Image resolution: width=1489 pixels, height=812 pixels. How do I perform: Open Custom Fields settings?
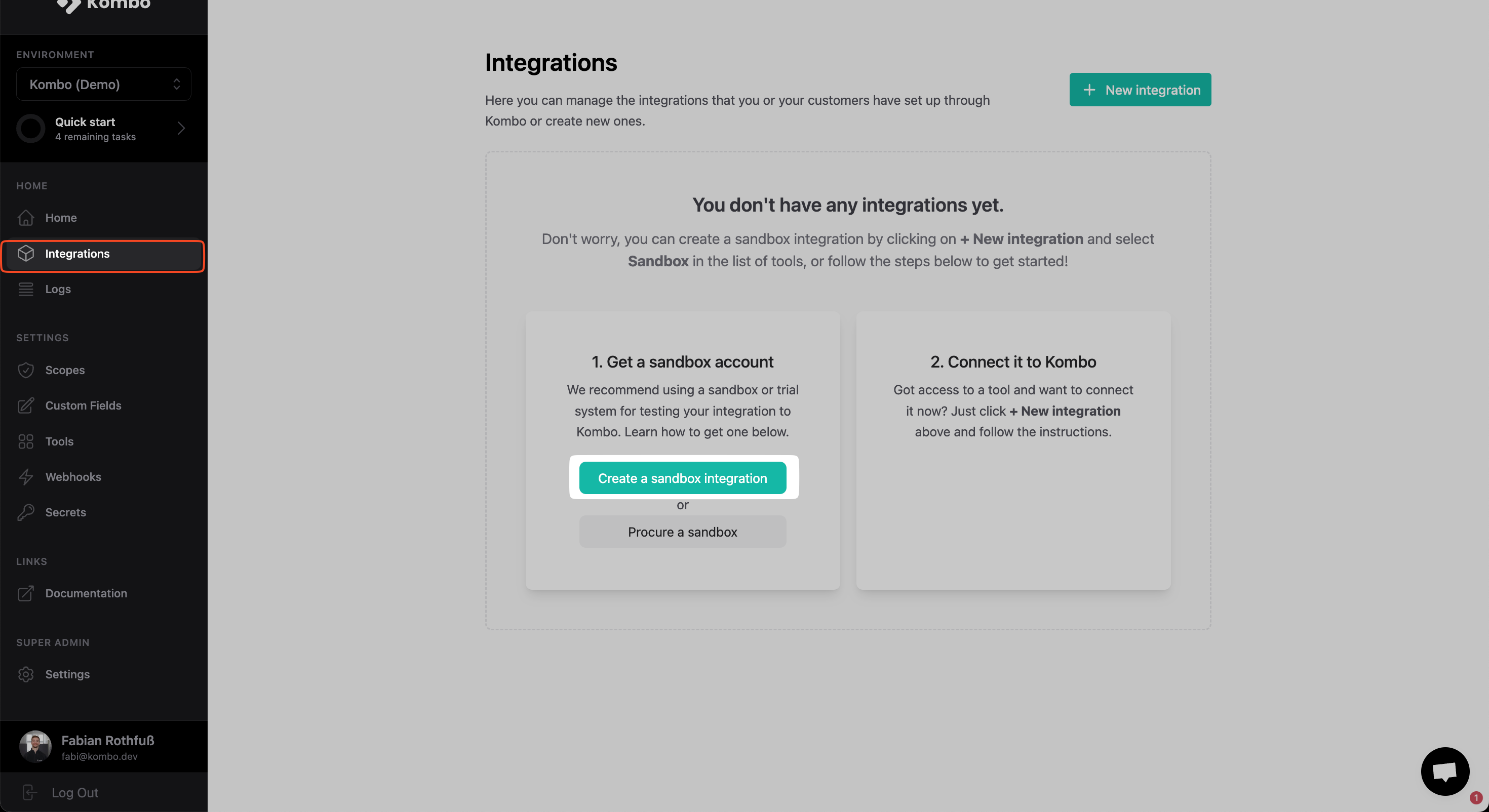[x=103, y=405]
